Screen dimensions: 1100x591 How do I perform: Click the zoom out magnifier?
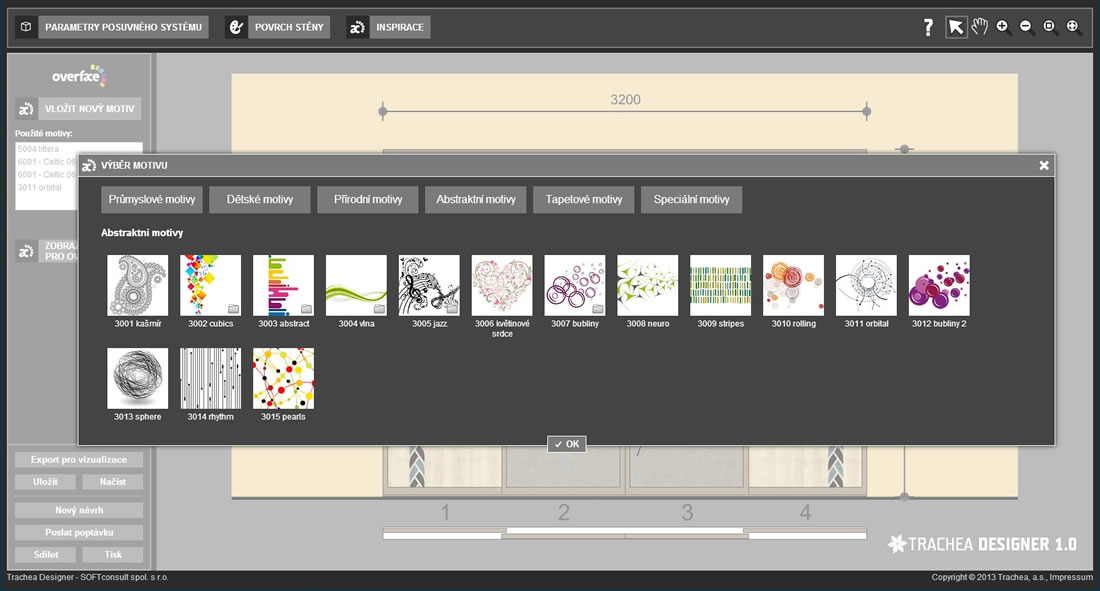point(1026,27)
